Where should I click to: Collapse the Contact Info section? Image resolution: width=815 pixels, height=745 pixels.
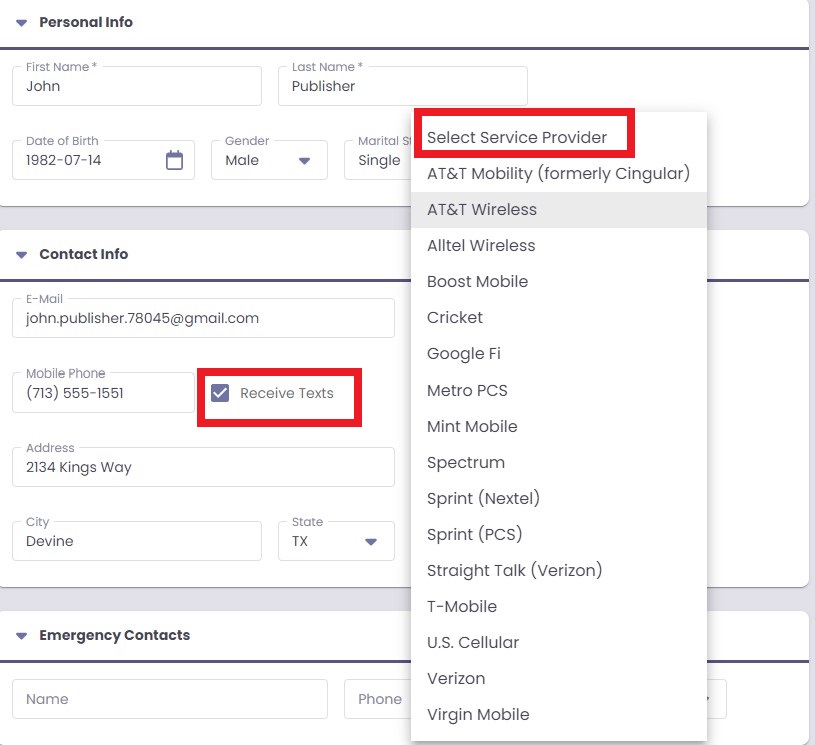point(21,255)
